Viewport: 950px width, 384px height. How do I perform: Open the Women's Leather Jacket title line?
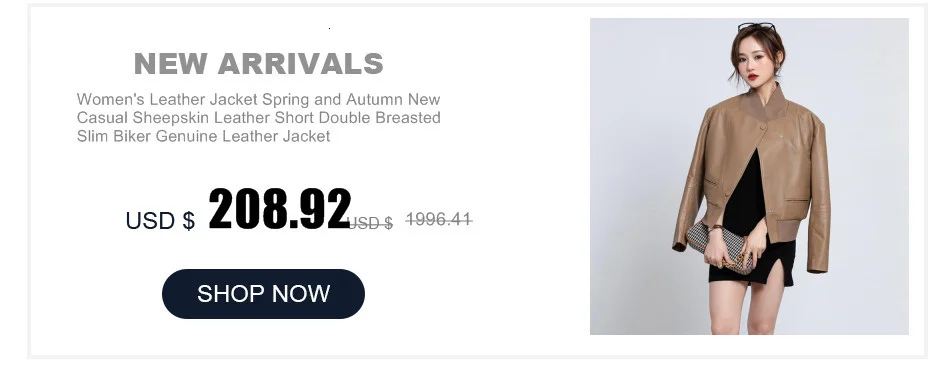(x=258, y=99)
